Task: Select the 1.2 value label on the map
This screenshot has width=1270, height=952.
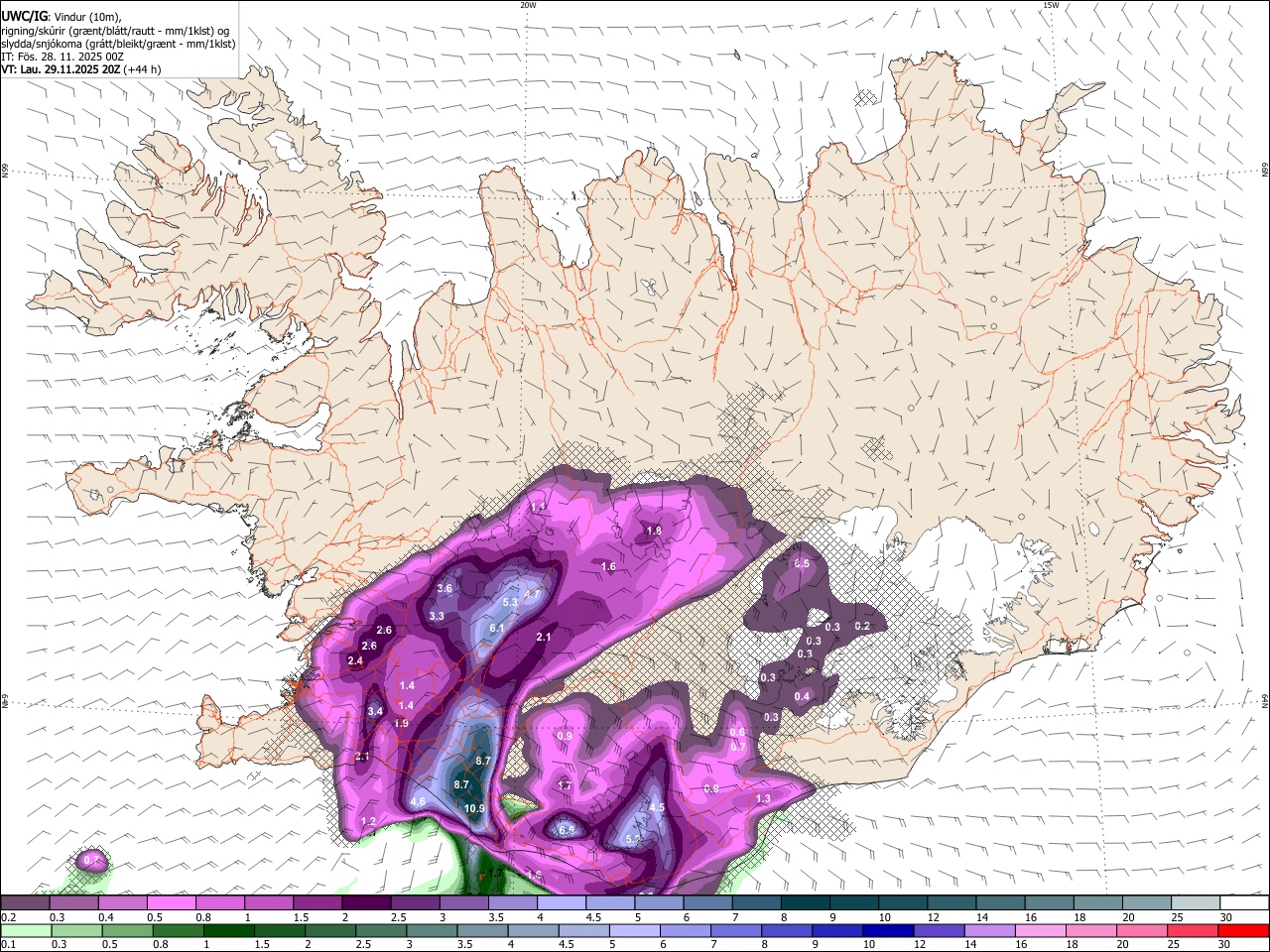Action: pyautogui.click(x=368, y=821)
